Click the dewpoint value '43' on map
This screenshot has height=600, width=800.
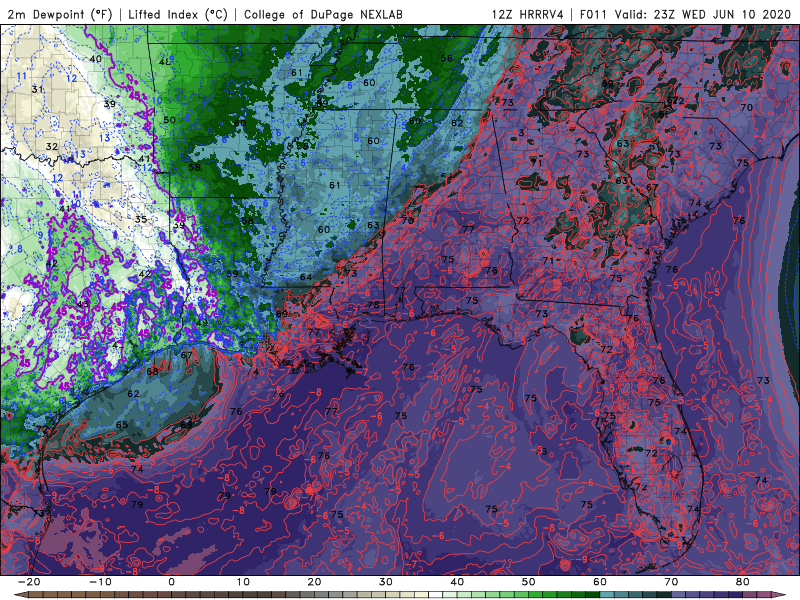click(x=82, y=305)
